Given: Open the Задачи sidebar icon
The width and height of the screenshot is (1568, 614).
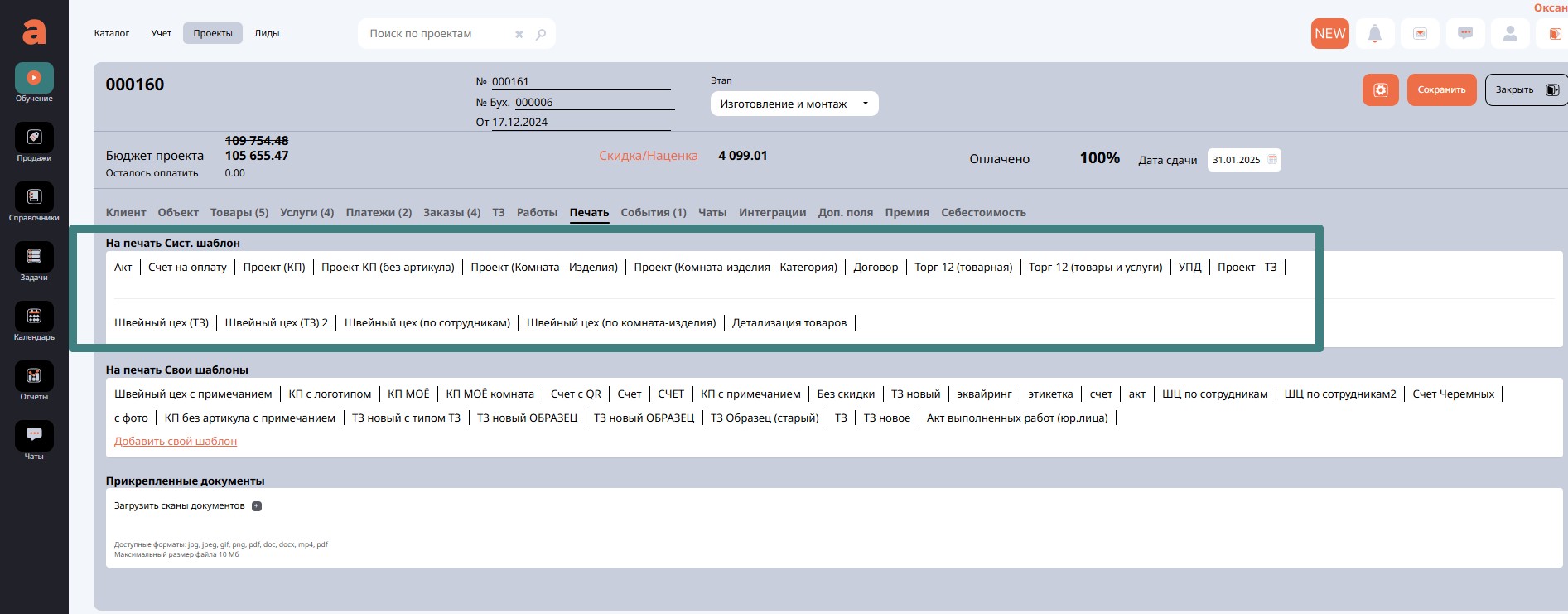Looking at the screenshot, I should point(34,258).
